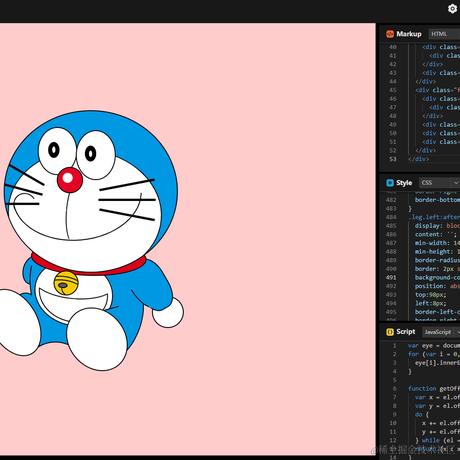
Task: Click the closing div on Markup line 42
Action: click(x=433, y=64)
